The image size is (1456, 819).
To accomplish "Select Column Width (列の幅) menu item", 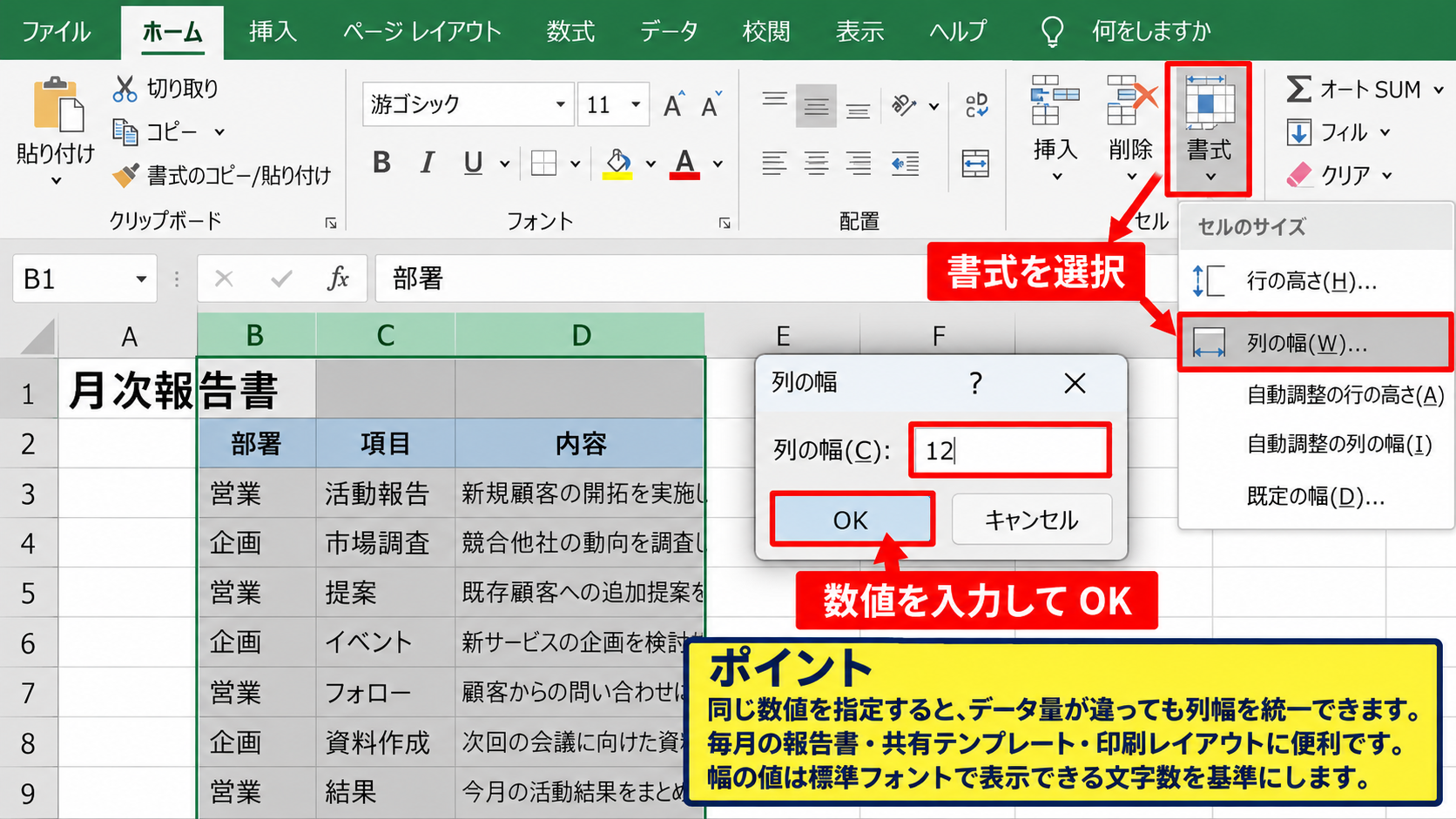I will tap(1316, 343).
